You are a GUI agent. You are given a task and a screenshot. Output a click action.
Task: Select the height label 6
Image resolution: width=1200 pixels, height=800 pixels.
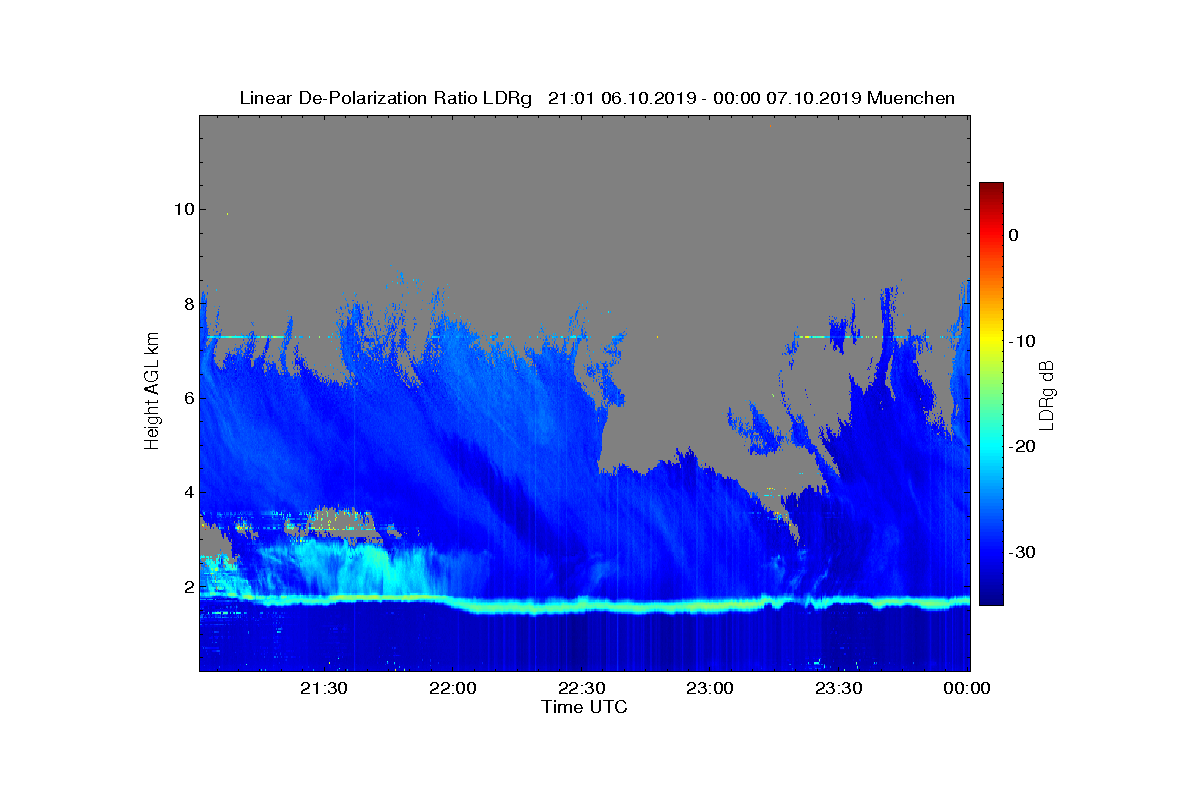(187, 398)
